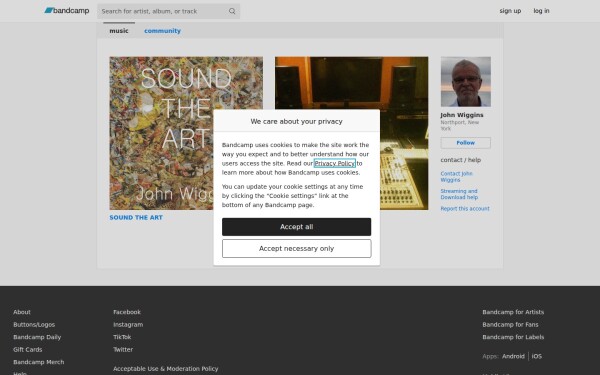The height and width of the screenshot is (375, 600).
Task: Open Bandcamp for Labels link
Action: 513,337
